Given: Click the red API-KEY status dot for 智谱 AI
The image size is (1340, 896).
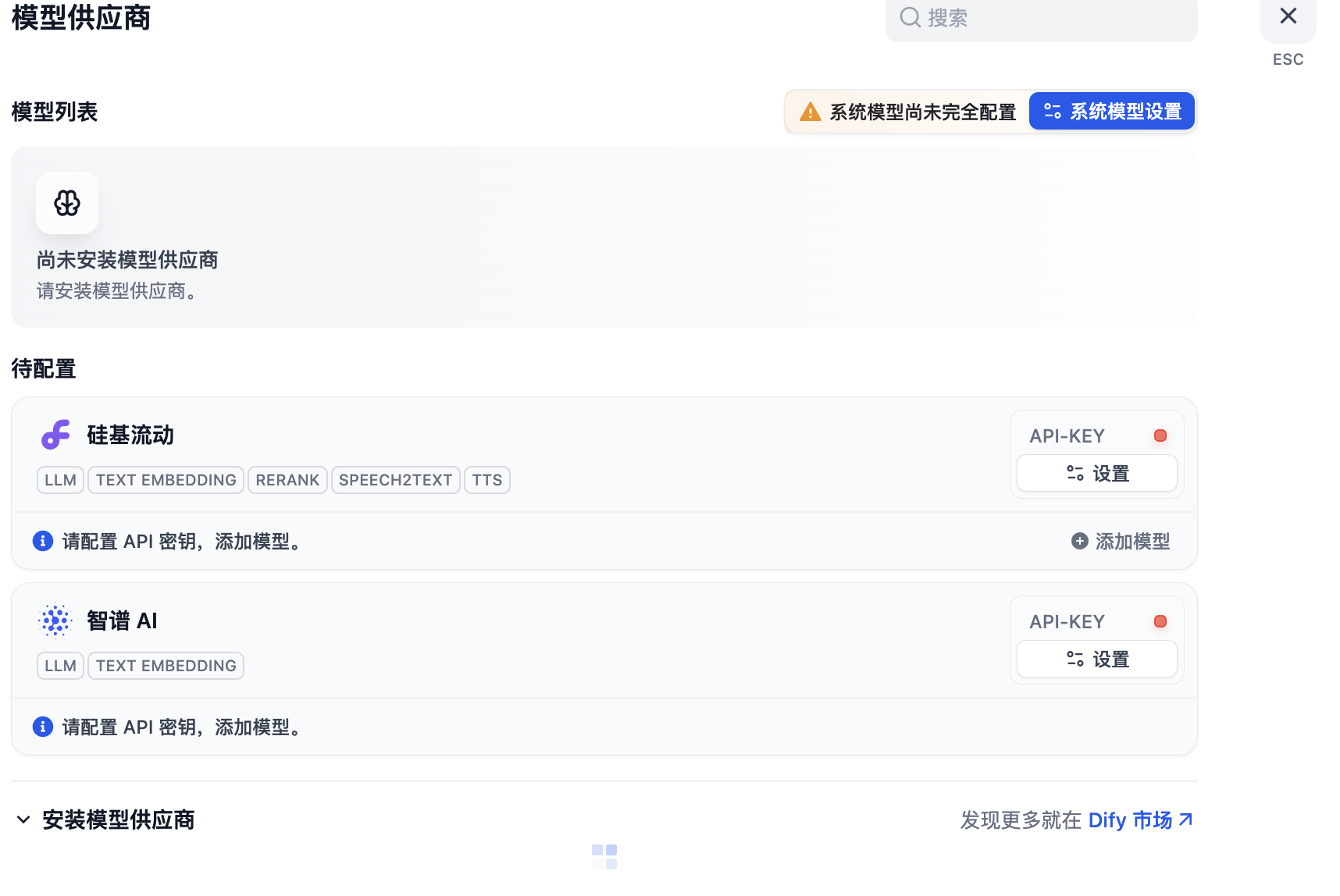Looking at the screenshot, I should (x=1160, y=621).
